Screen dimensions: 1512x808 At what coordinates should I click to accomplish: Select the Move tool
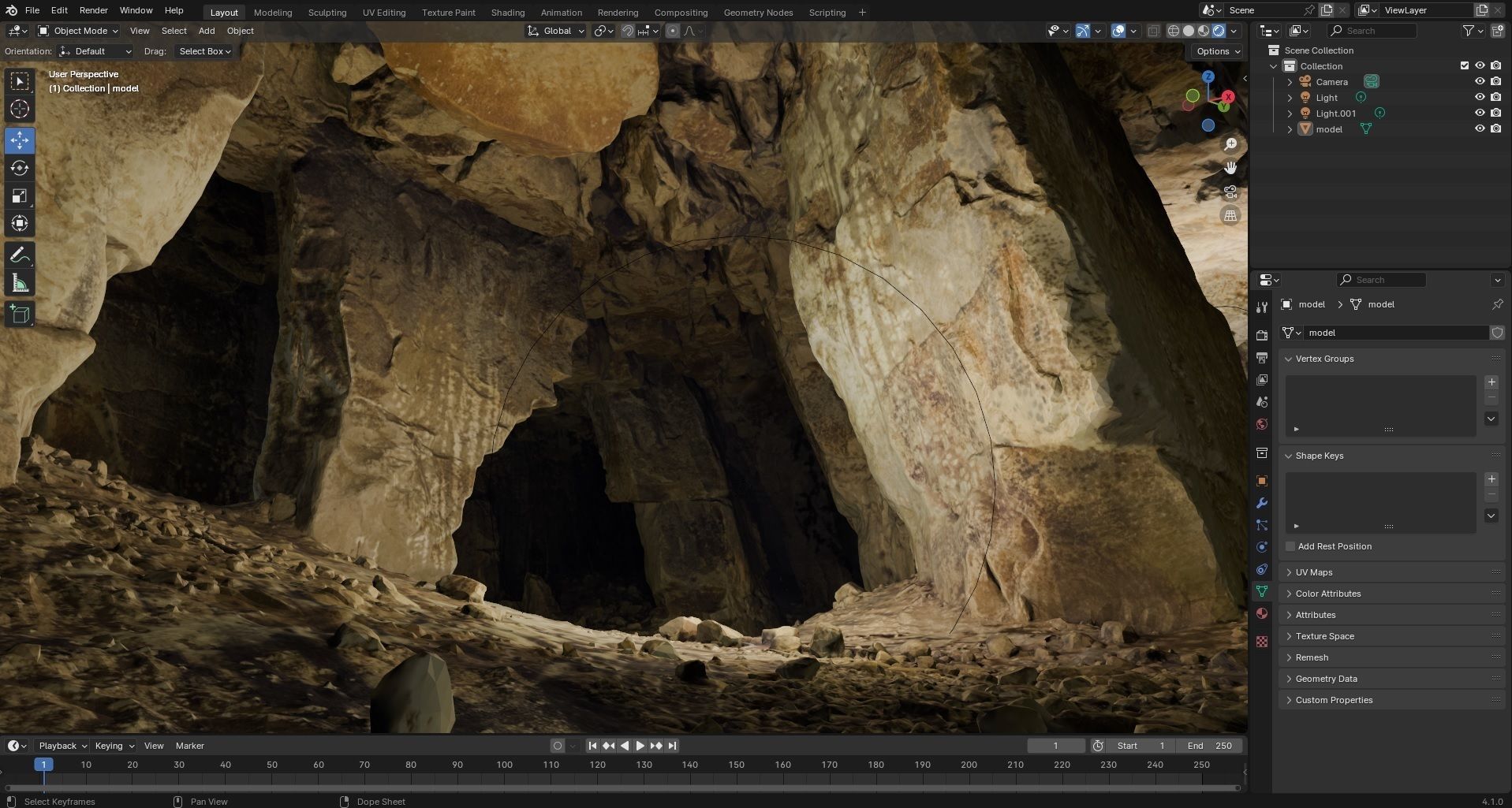20,140
